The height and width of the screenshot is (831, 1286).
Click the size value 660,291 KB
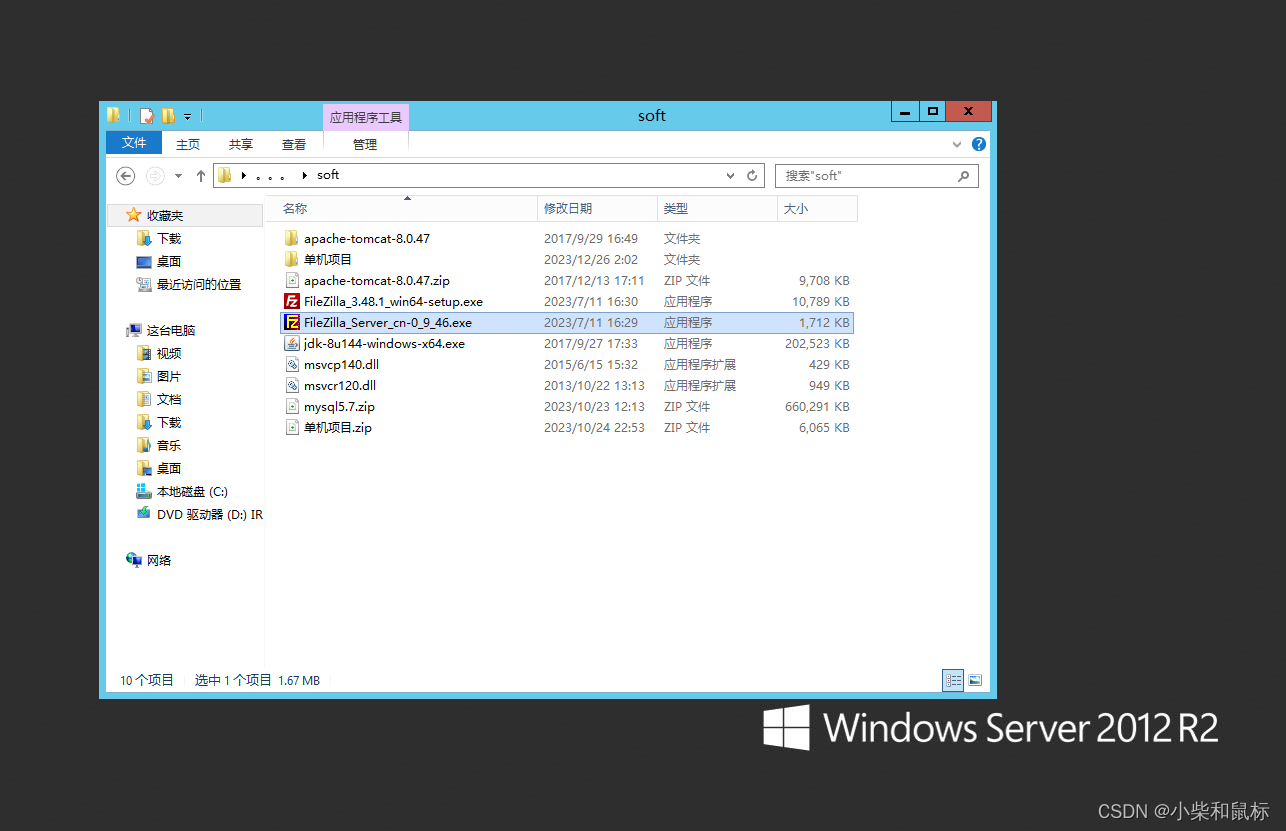click(817, 407)
